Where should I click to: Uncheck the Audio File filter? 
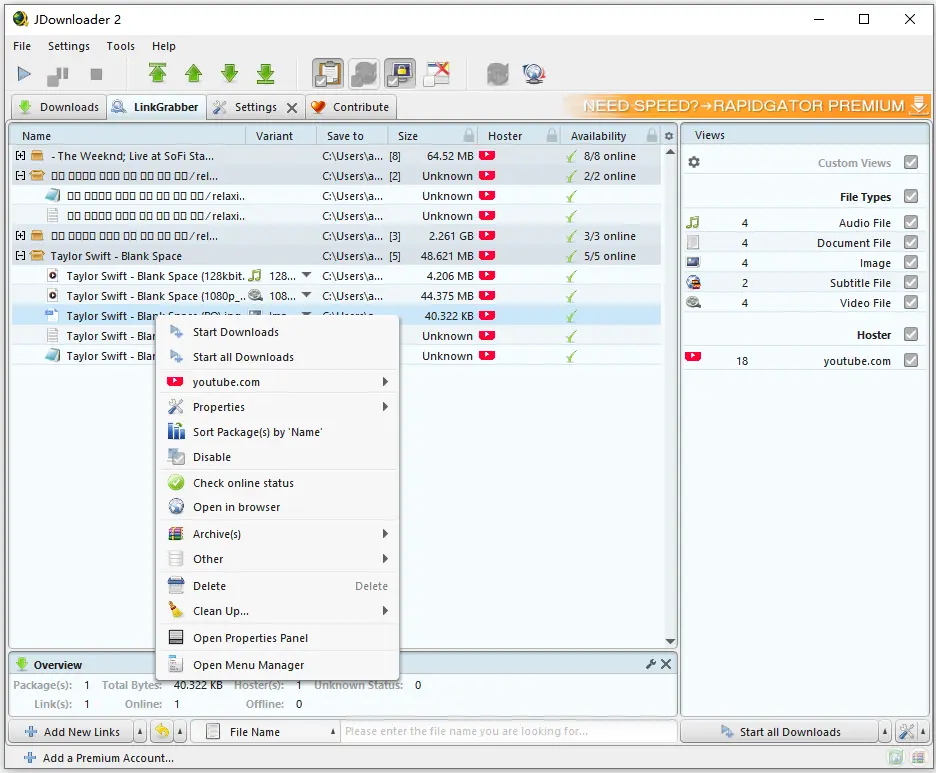click(x=910, y=222)
